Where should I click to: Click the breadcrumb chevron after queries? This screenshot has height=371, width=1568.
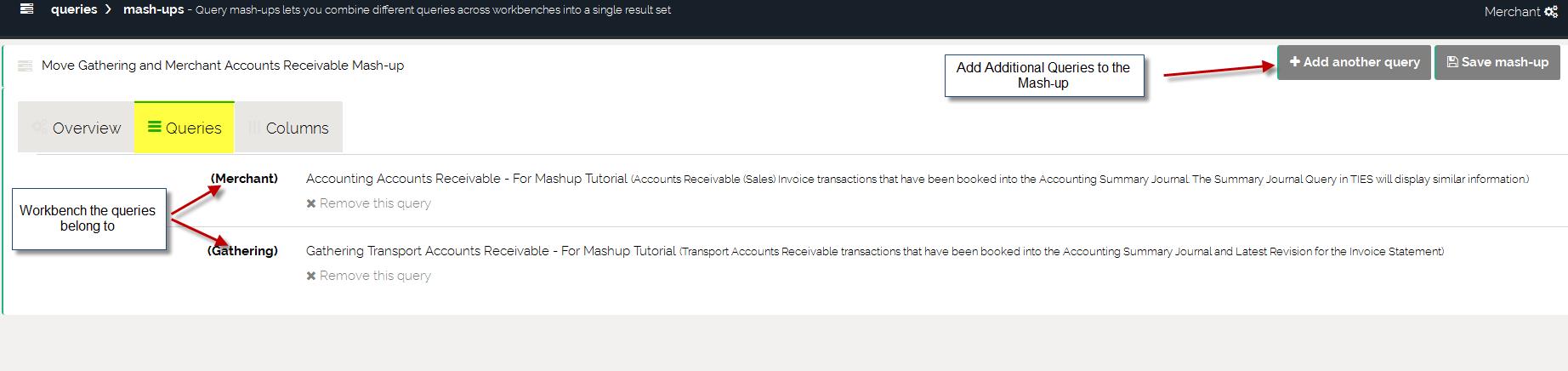[x=109, y=10]
